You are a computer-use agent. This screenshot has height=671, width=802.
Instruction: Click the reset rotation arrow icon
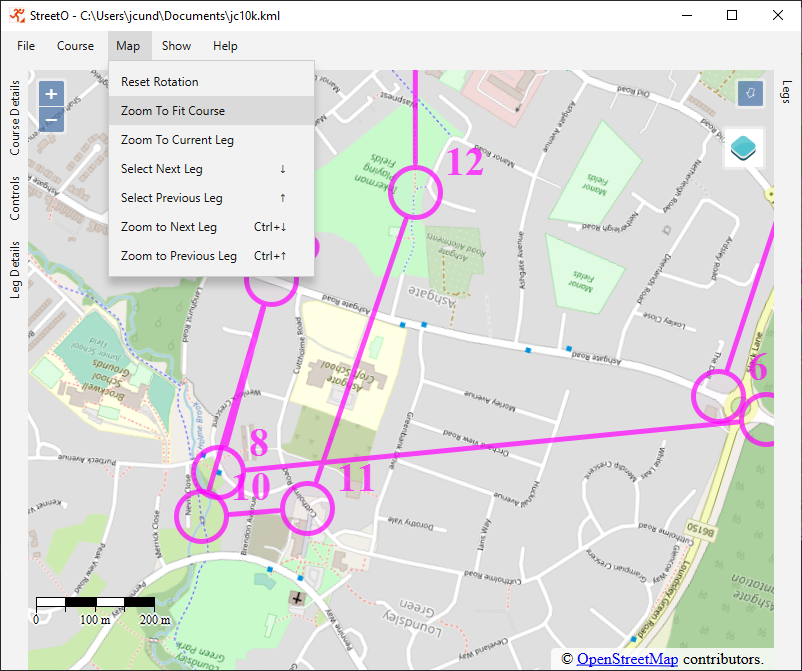[x=749, y=94]
